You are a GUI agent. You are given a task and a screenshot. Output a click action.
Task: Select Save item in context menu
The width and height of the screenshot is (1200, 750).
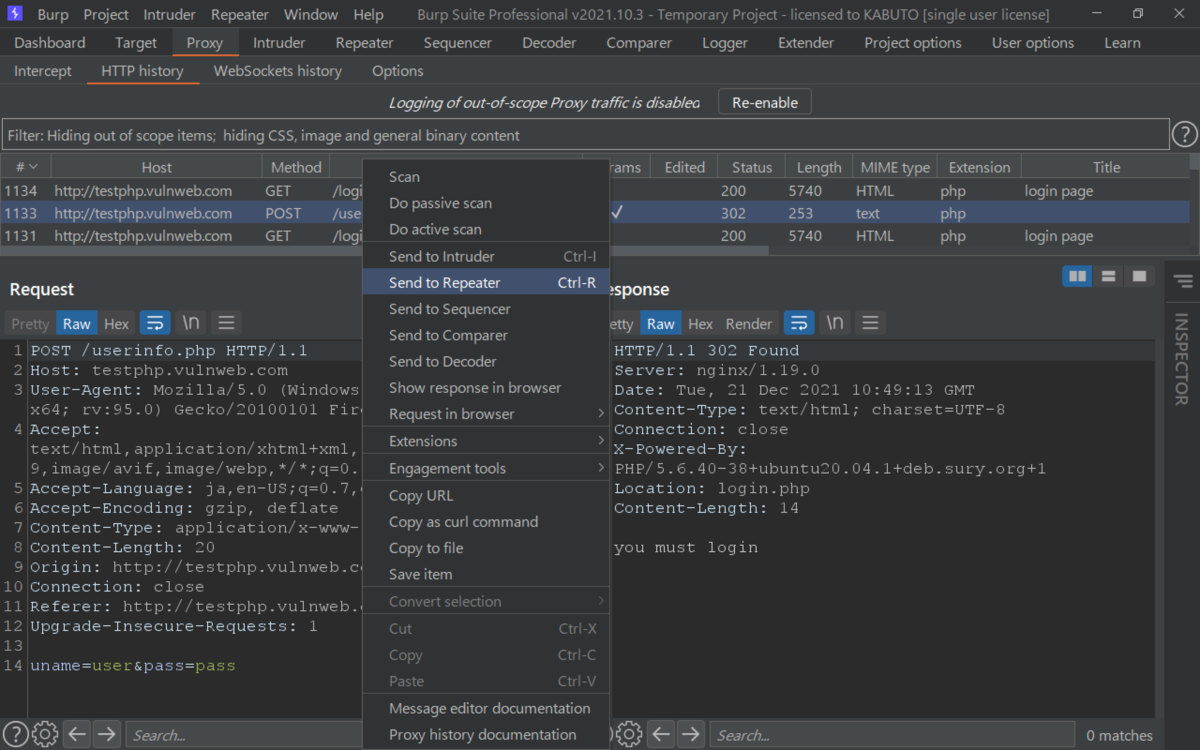click(486, 574)
